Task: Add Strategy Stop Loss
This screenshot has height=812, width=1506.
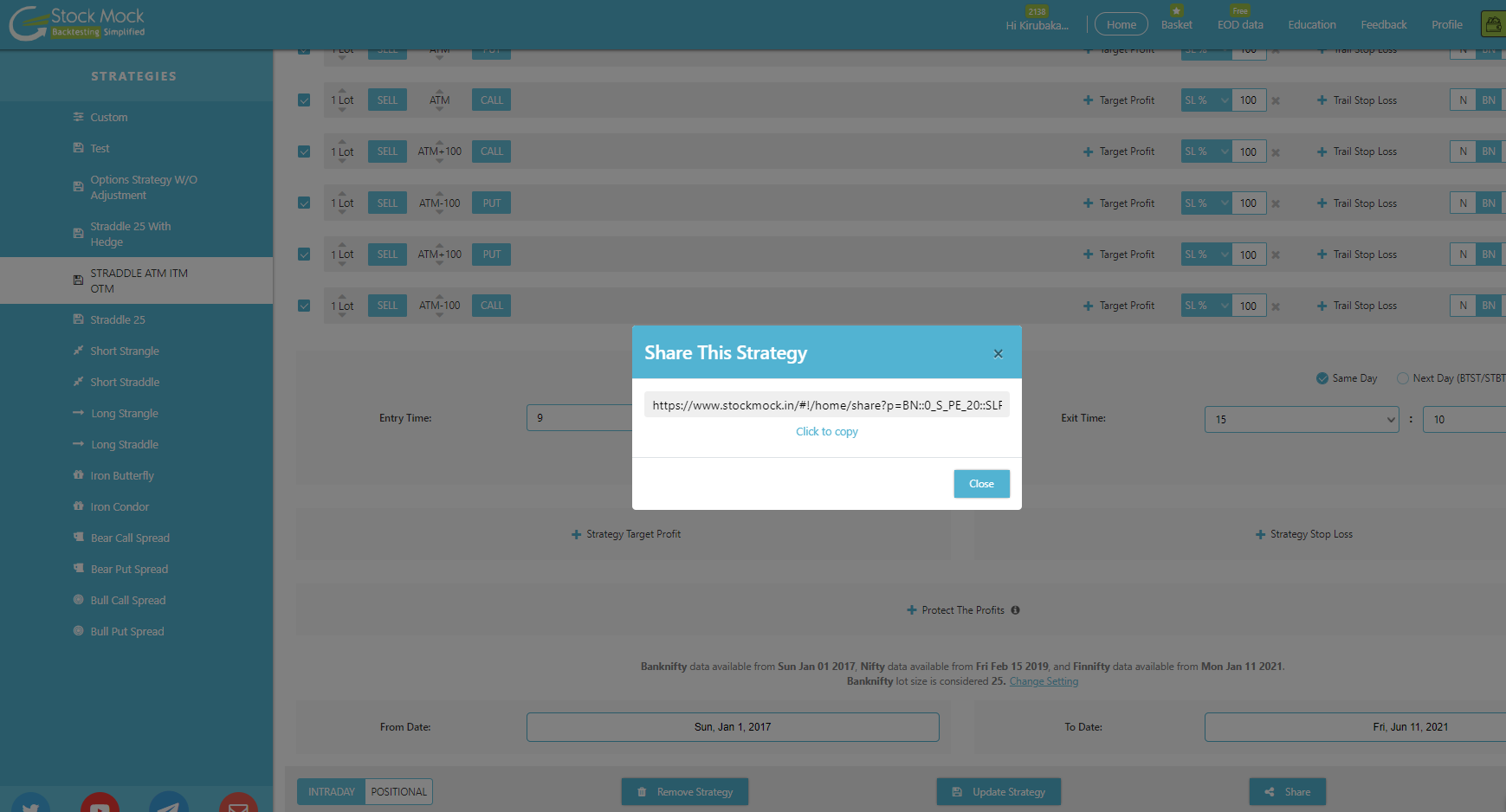Action: (x=1304, y=534)
